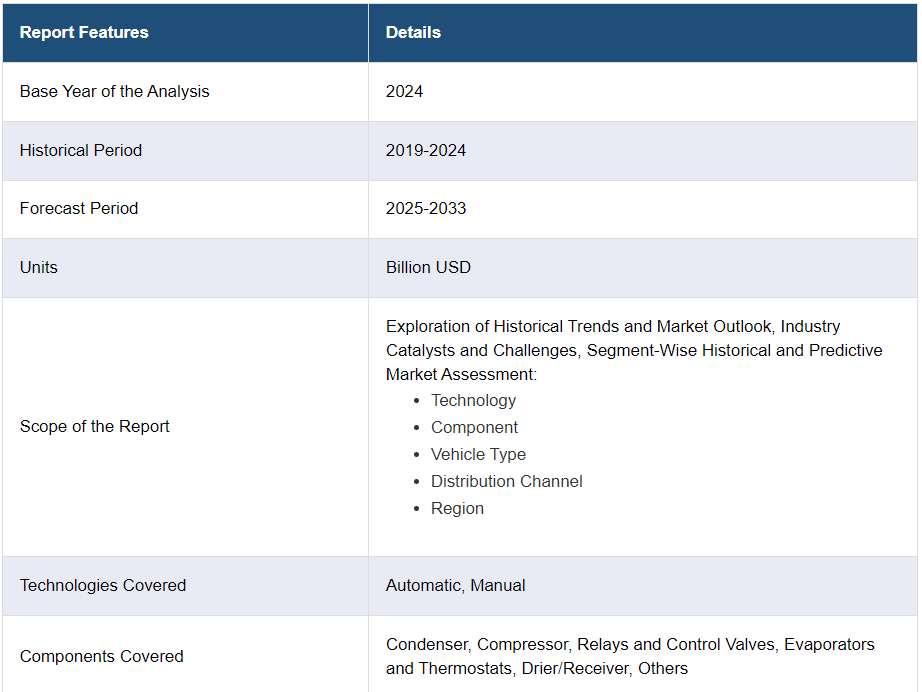Select the Scope of the Report label

(95, 426)
